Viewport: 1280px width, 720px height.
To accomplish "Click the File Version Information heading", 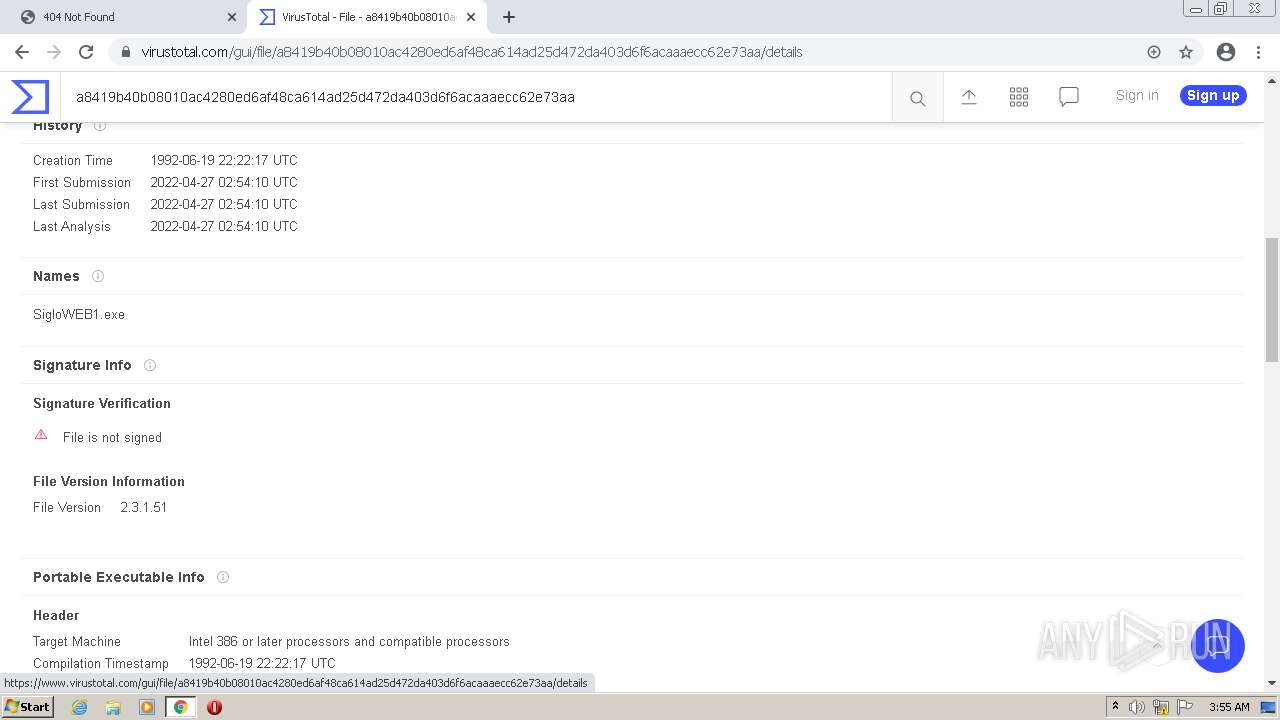I will [109, 481].
